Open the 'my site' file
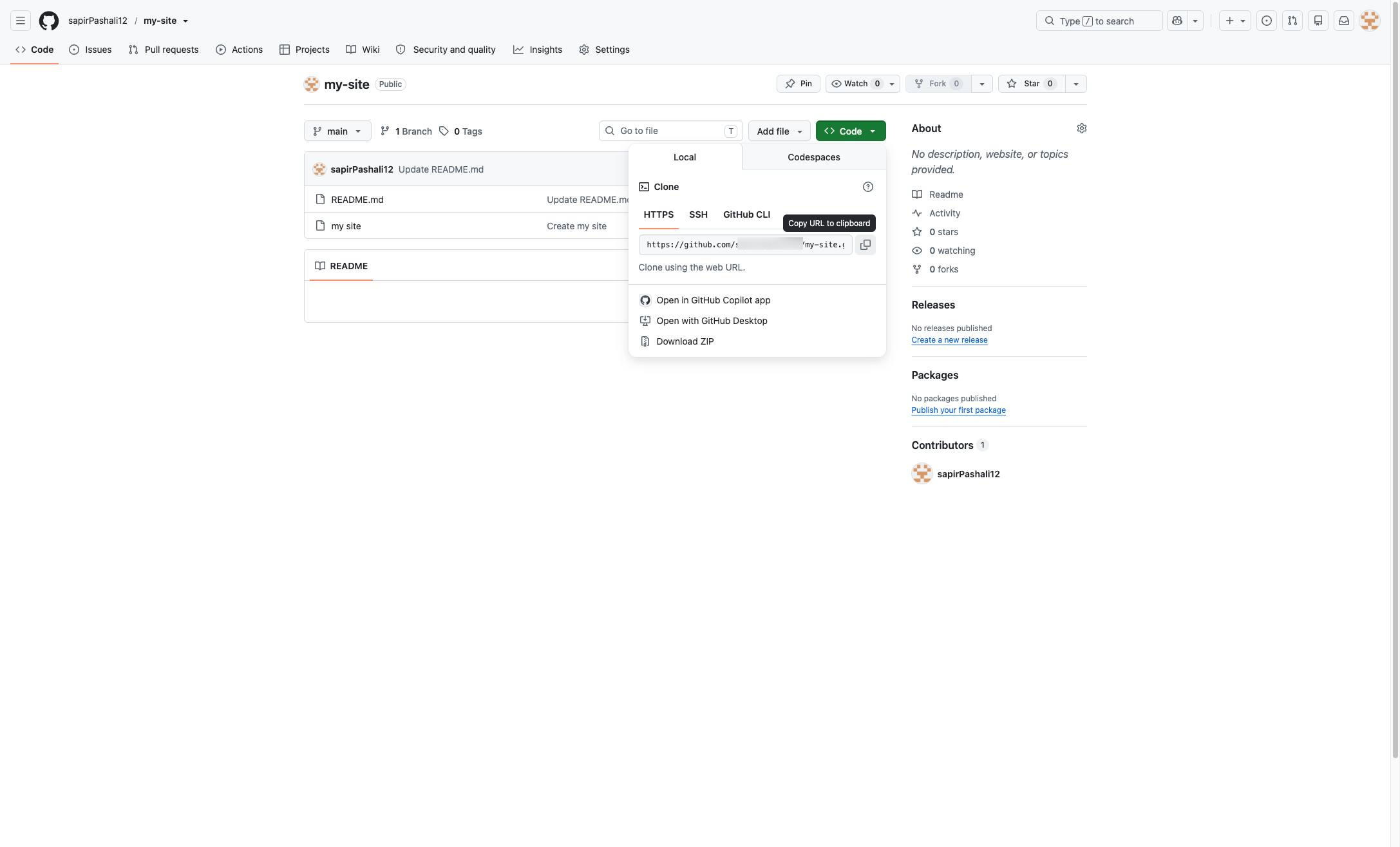 [346, 226]
